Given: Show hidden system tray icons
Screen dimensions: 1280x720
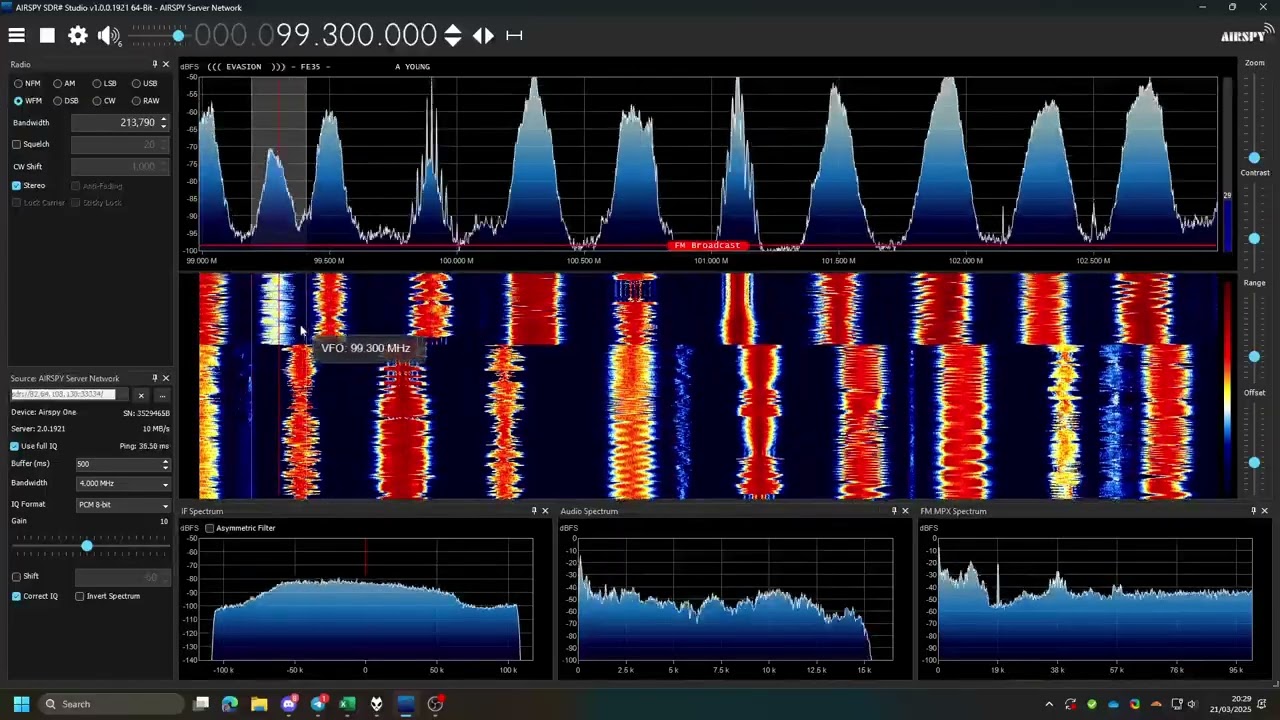Looking at the screenshot, I should (1049, 704).
